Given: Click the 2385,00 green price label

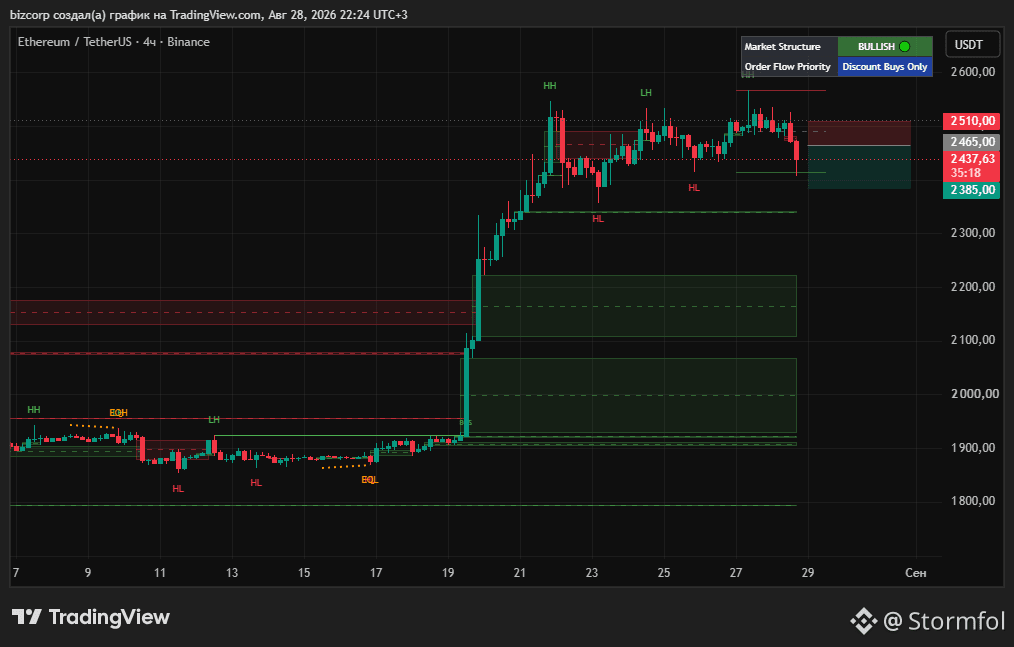Looking at the screenshot, I should pyautogui.click(x=971, y=190).
